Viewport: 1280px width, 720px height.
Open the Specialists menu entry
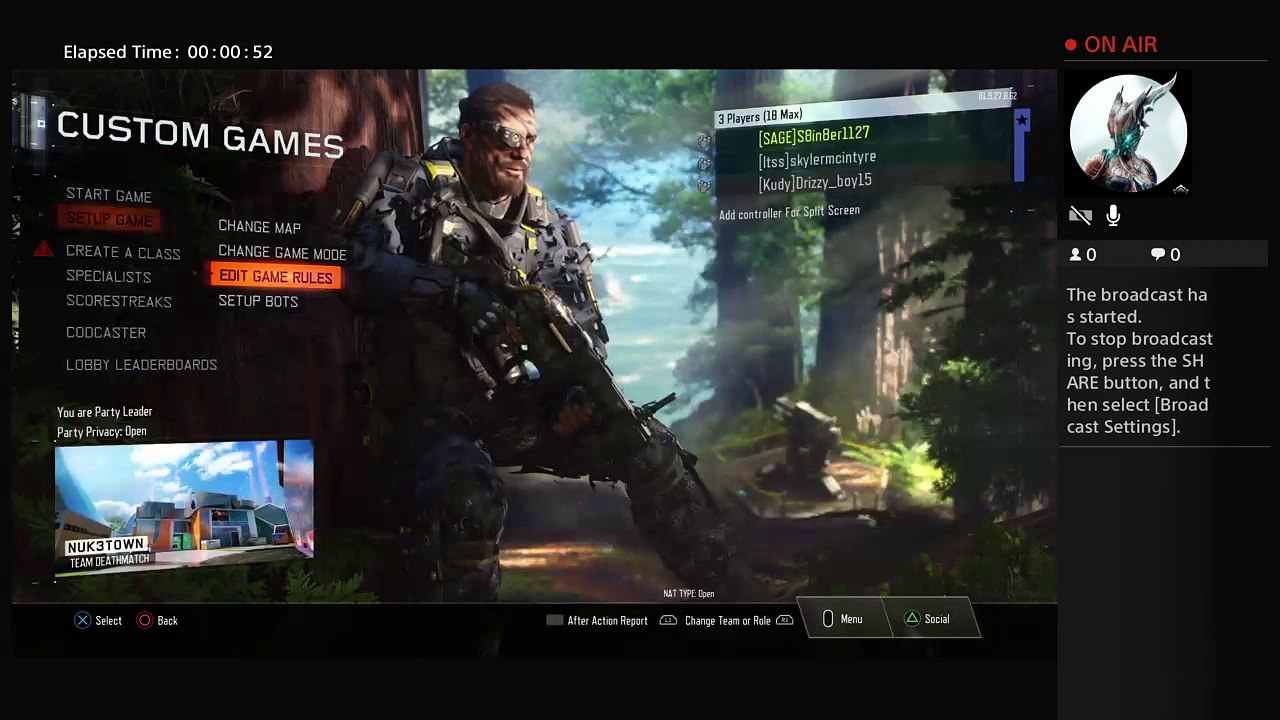point(109,277)
